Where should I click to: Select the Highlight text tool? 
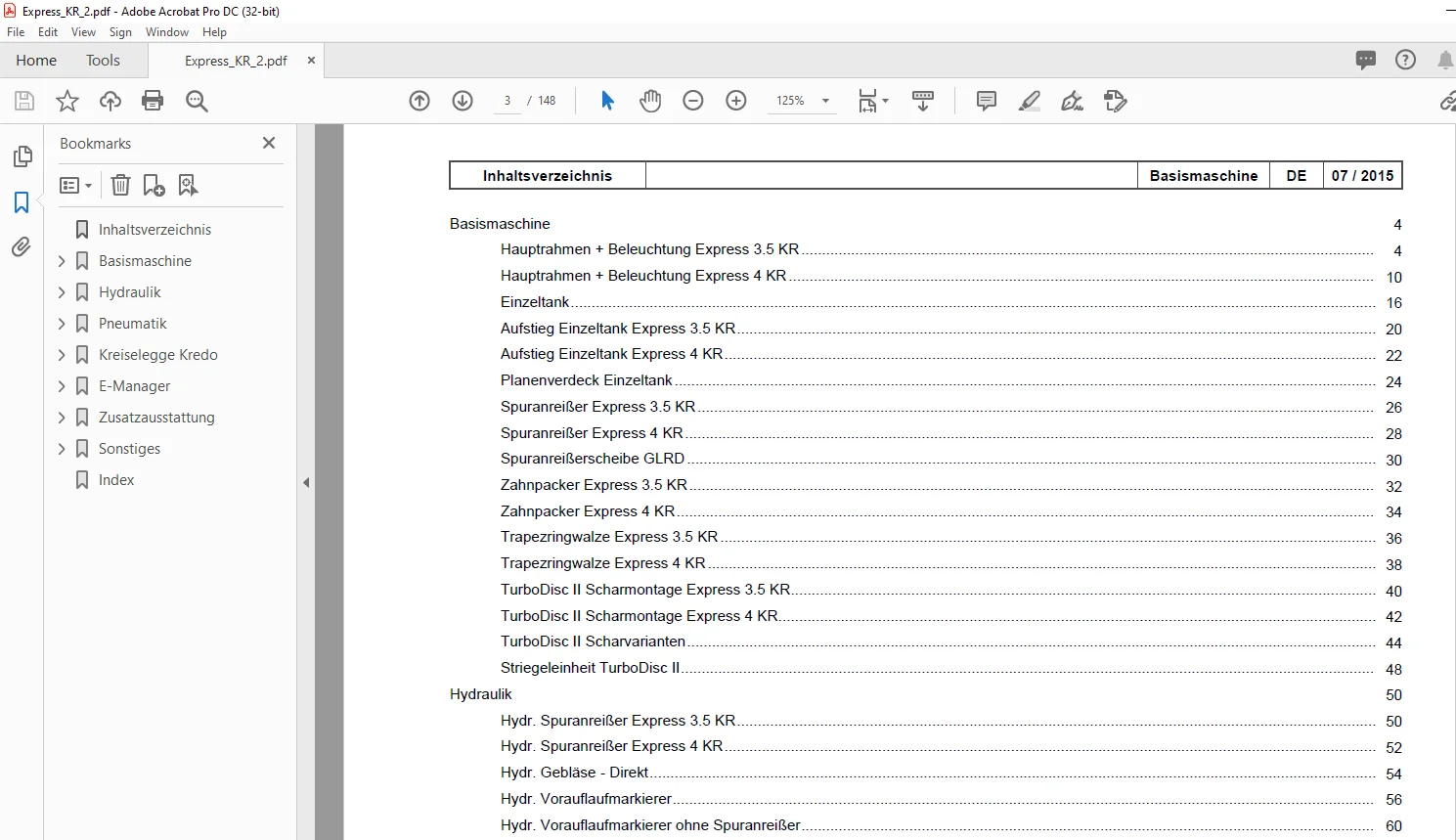[1030, 101]
